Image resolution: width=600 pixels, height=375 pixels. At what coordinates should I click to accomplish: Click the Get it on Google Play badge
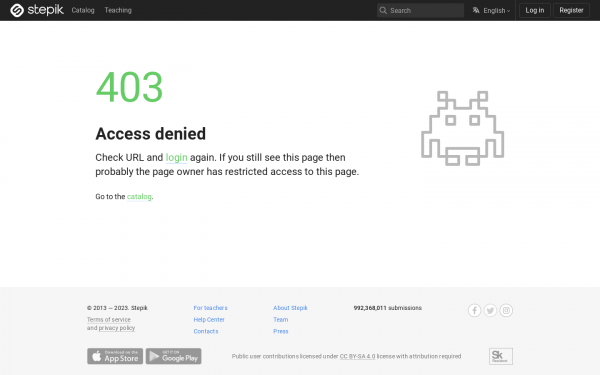pyautogui.click(x=173, y=356)
